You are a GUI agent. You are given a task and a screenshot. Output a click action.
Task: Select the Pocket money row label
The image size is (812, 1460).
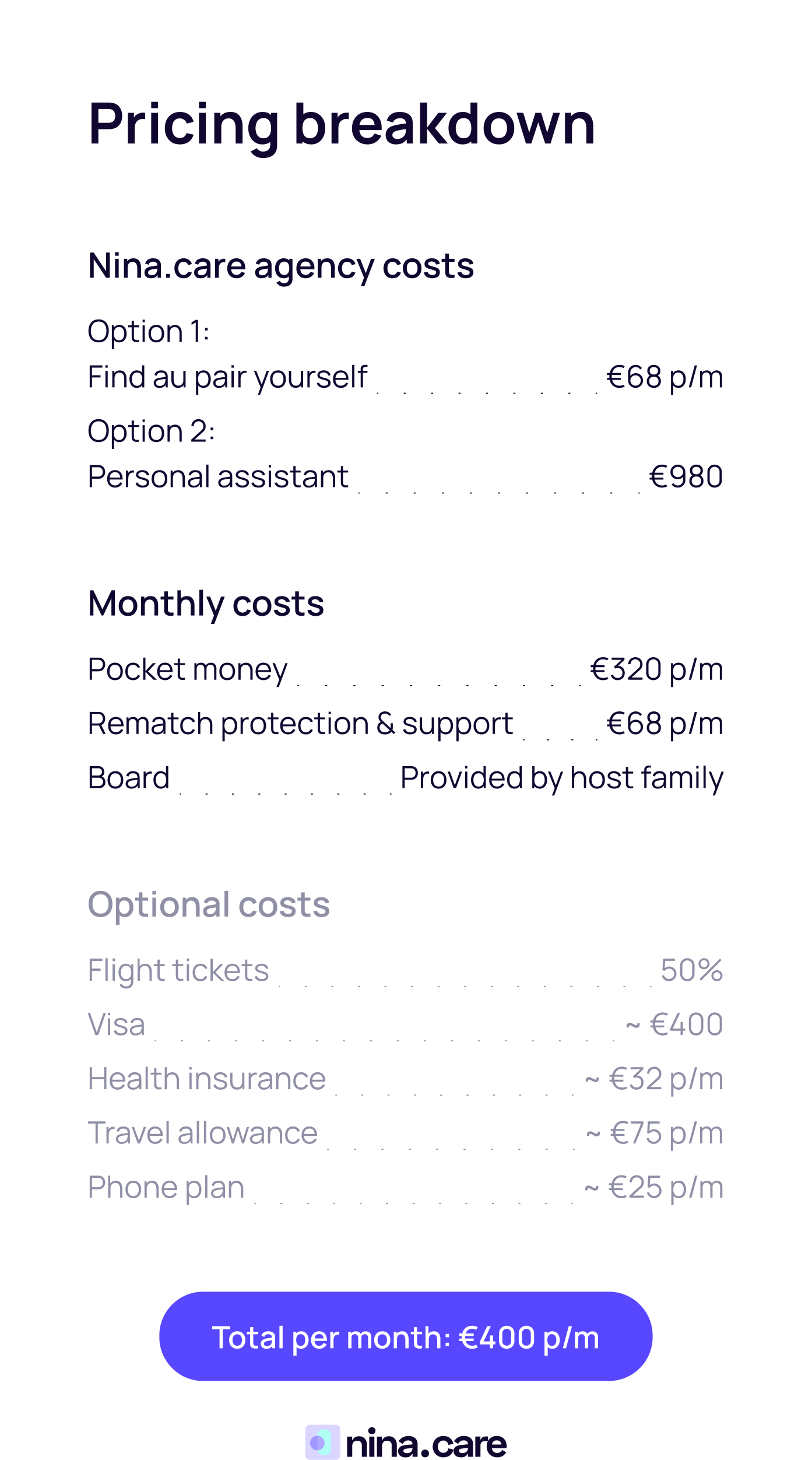point(187,669)
